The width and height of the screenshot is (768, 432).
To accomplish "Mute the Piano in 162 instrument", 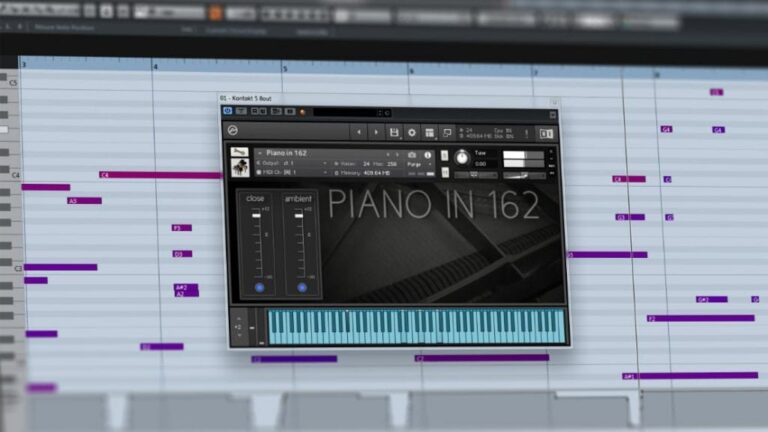I will click(x=445, y=172).
